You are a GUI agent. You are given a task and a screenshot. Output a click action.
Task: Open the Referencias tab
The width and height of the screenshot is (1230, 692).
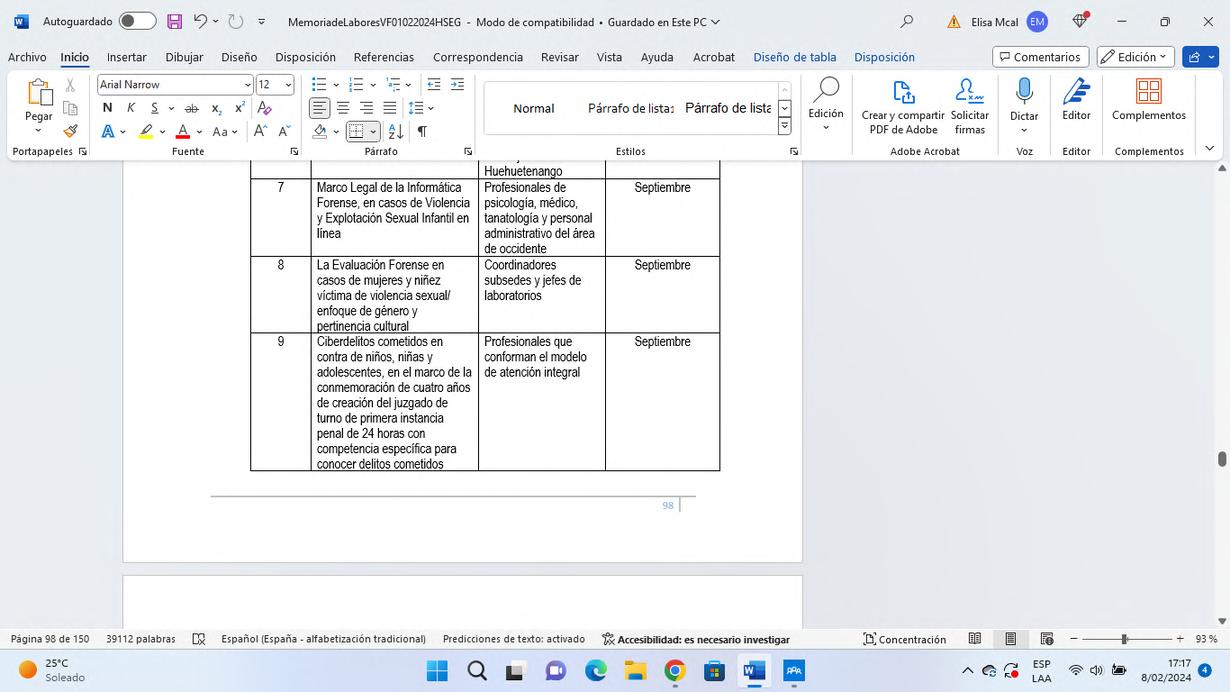coord(384,57)
